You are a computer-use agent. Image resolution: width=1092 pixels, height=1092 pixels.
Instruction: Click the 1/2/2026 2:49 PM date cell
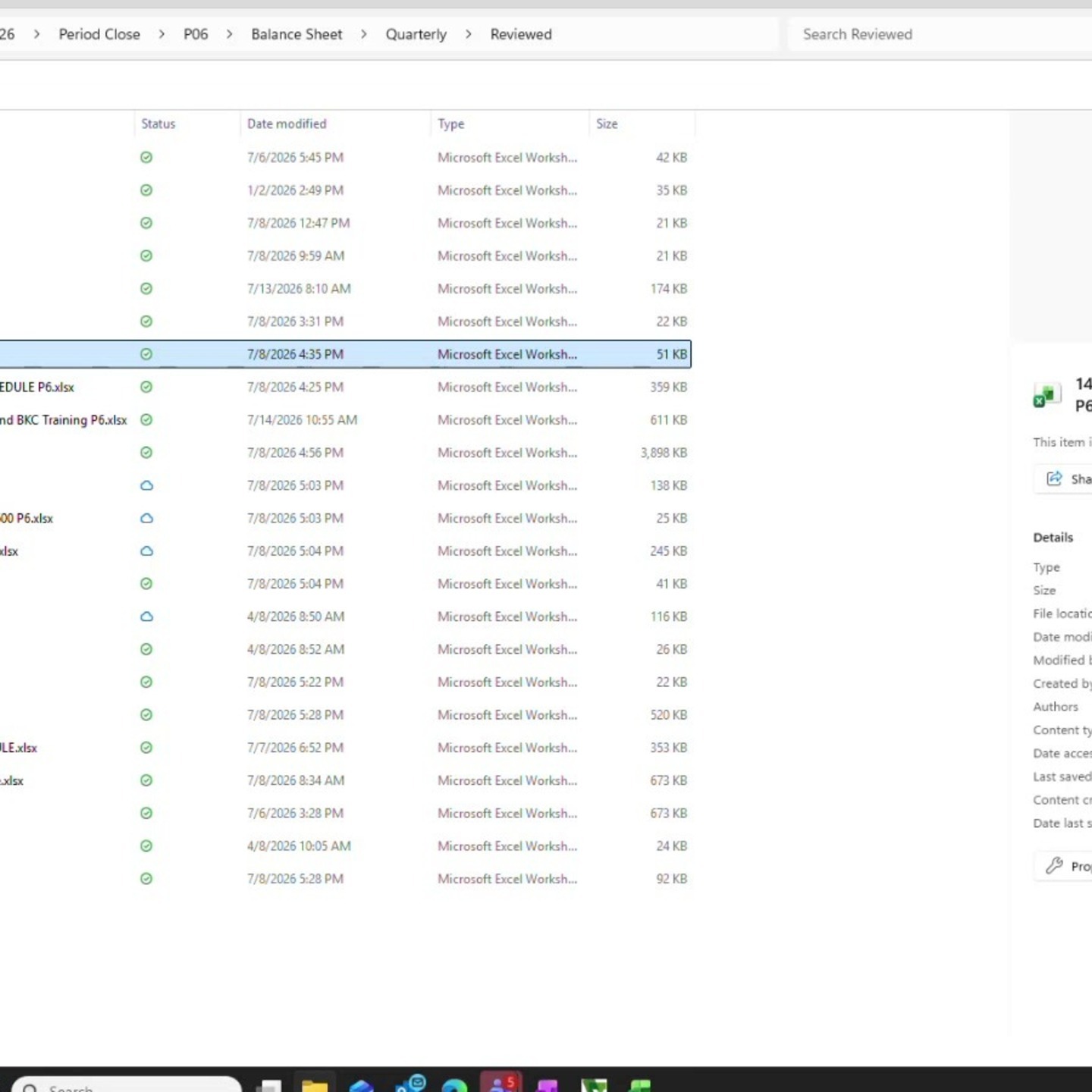point(295,190)
